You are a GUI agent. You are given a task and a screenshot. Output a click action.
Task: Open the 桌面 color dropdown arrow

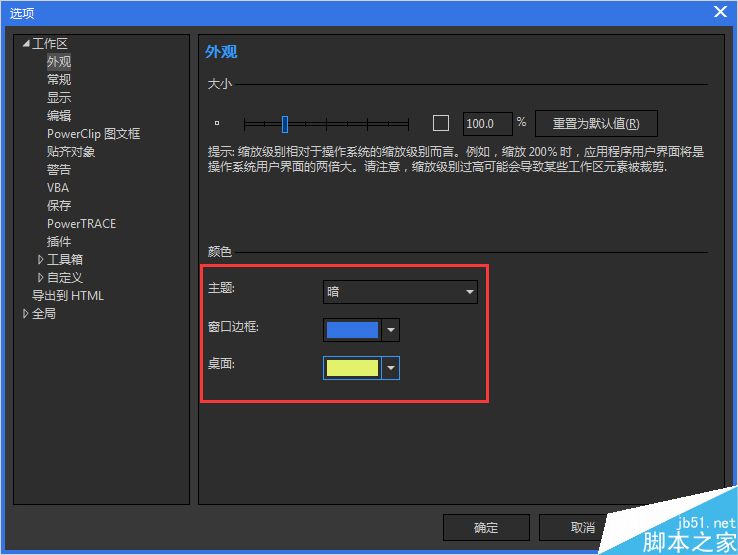391,368
